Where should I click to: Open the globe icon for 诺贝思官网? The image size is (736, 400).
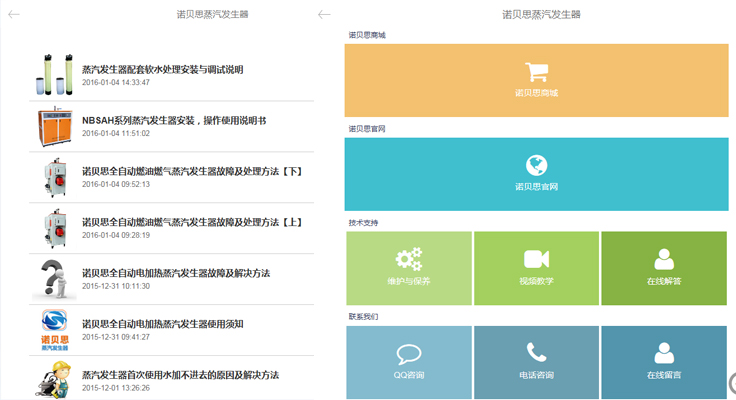tap(536, 166)
